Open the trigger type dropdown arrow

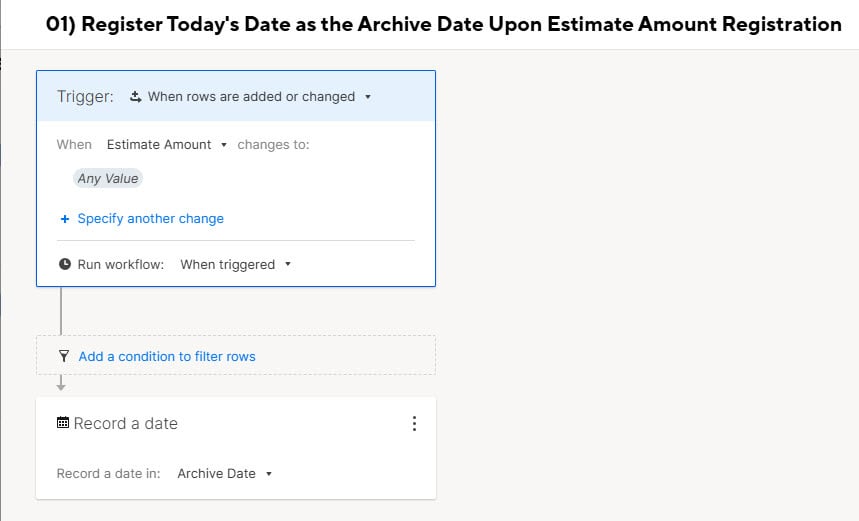[x=368, y=97]
